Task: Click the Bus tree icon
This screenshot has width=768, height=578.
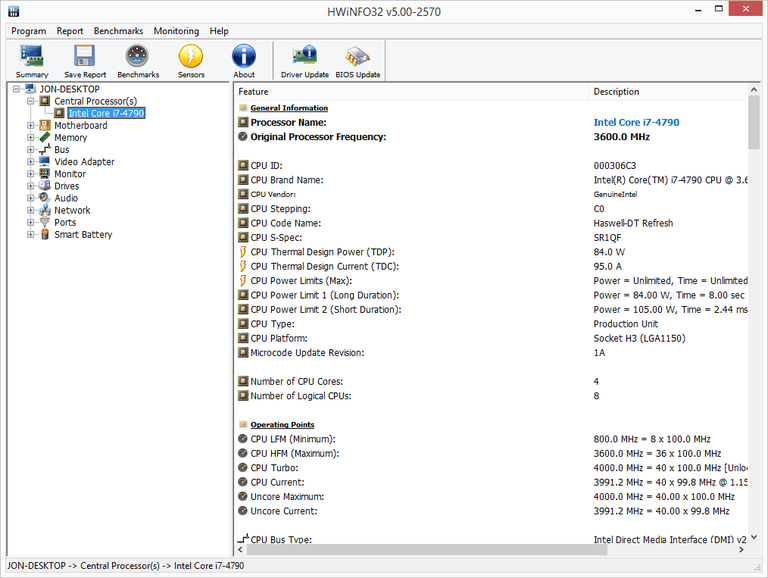Action: click(x=45, y=149)
